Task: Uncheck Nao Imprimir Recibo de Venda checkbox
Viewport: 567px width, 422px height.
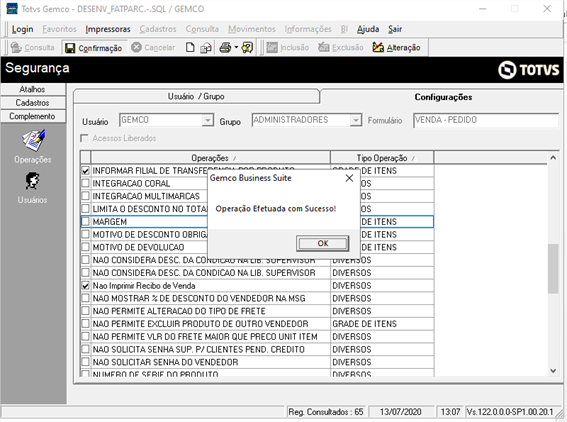Action: [85, 285]
